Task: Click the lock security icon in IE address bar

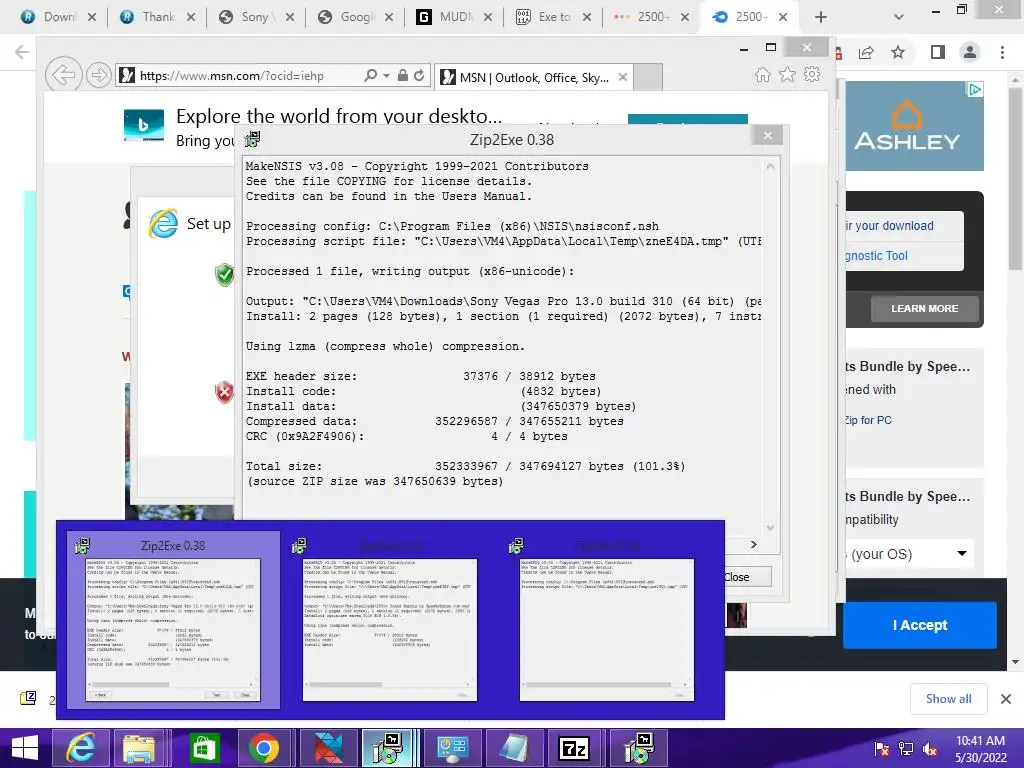Action: click(403, 76)
